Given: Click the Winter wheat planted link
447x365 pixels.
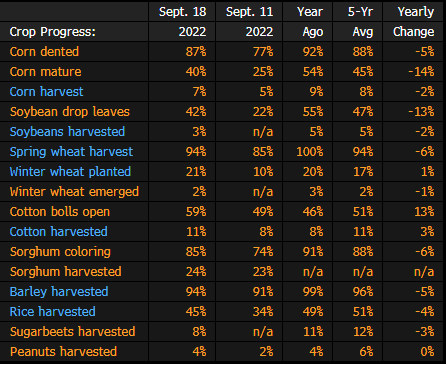Looking at the screenshot, I should [x=70, y=172].
